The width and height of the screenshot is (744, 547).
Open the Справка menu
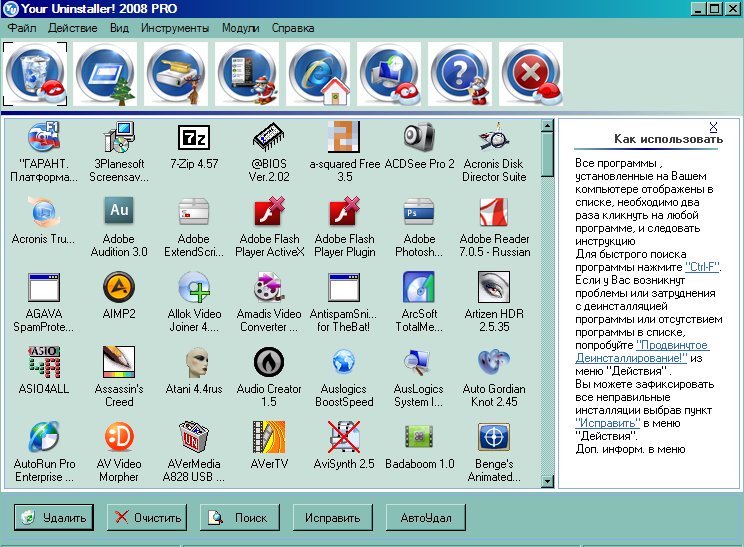[x=293, y=28]
